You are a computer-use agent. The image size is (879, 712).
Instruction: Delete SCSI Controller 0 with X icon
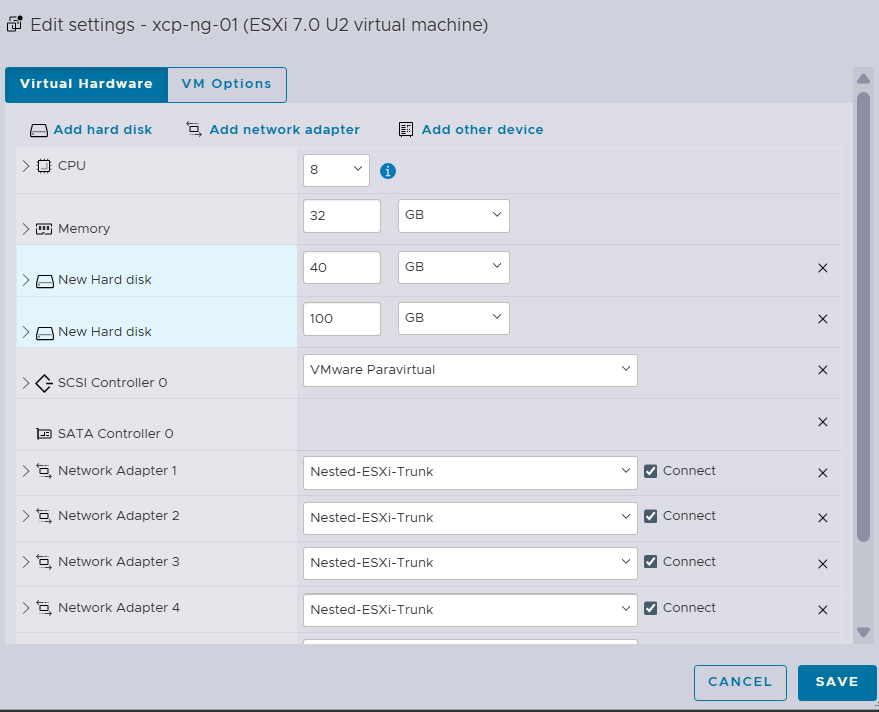point(823,370)
